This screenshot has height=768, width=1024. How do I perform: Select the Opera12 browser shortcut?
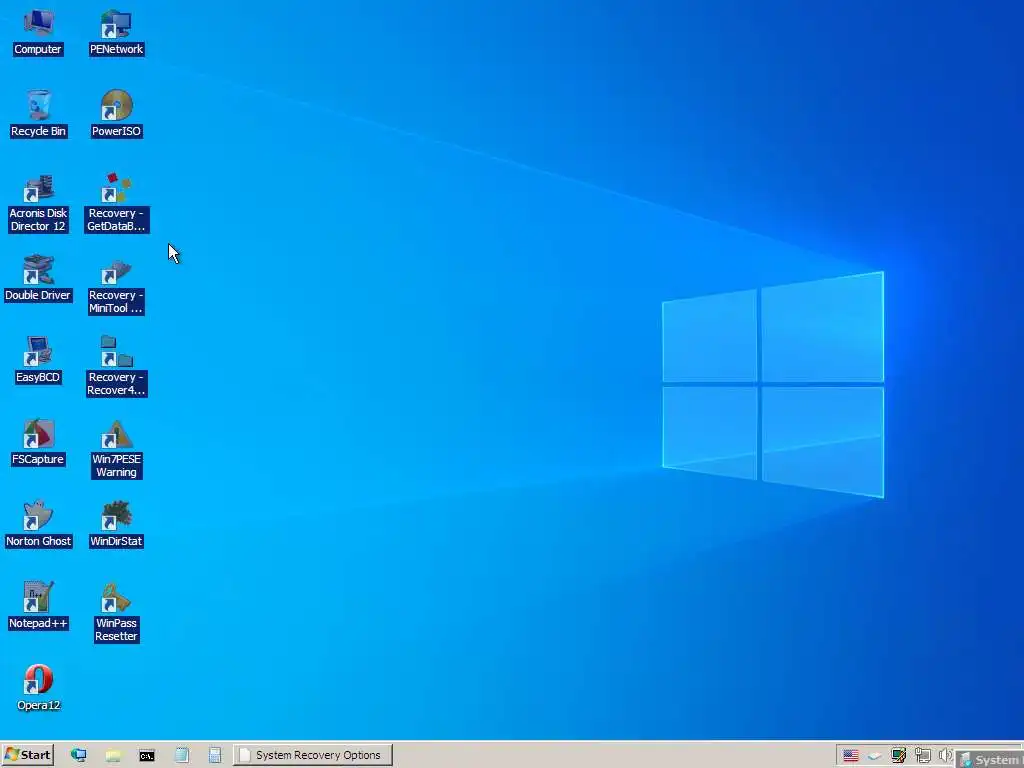click(38, 688)
